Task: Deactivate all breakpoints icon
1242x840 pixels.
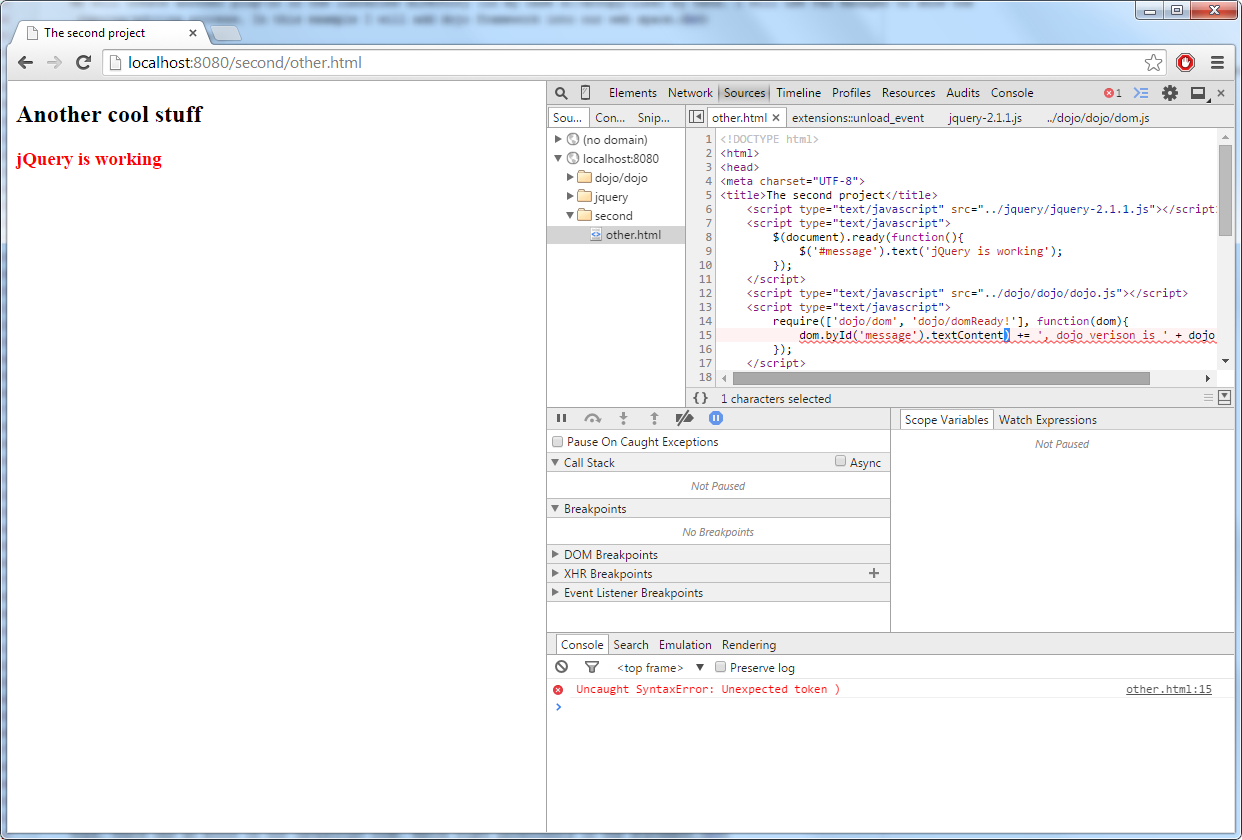Action: click(x=685, y=418)
